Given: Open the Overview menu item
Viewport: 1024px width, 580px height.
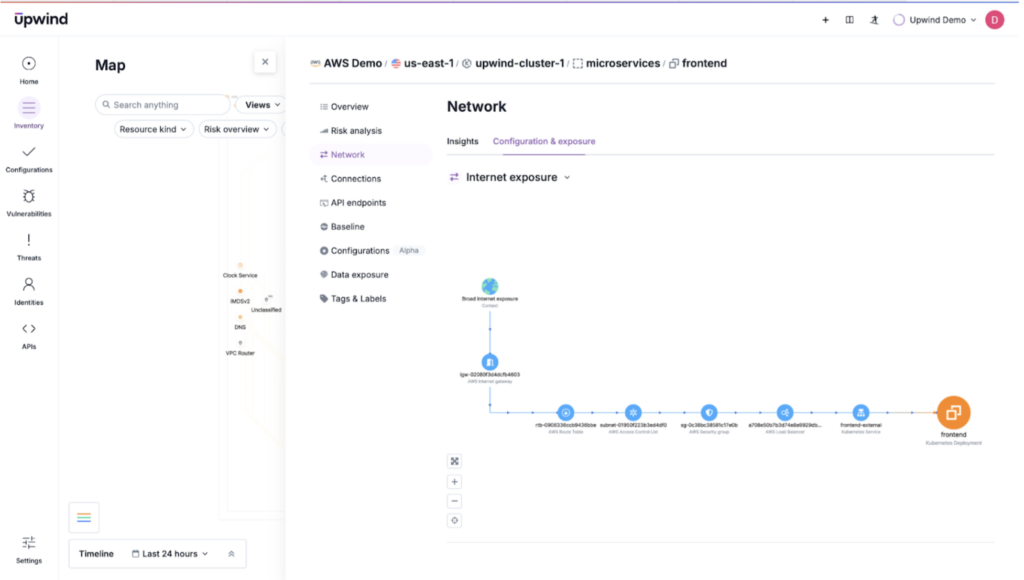Looking at the screenshot, I should pos(371,106).
